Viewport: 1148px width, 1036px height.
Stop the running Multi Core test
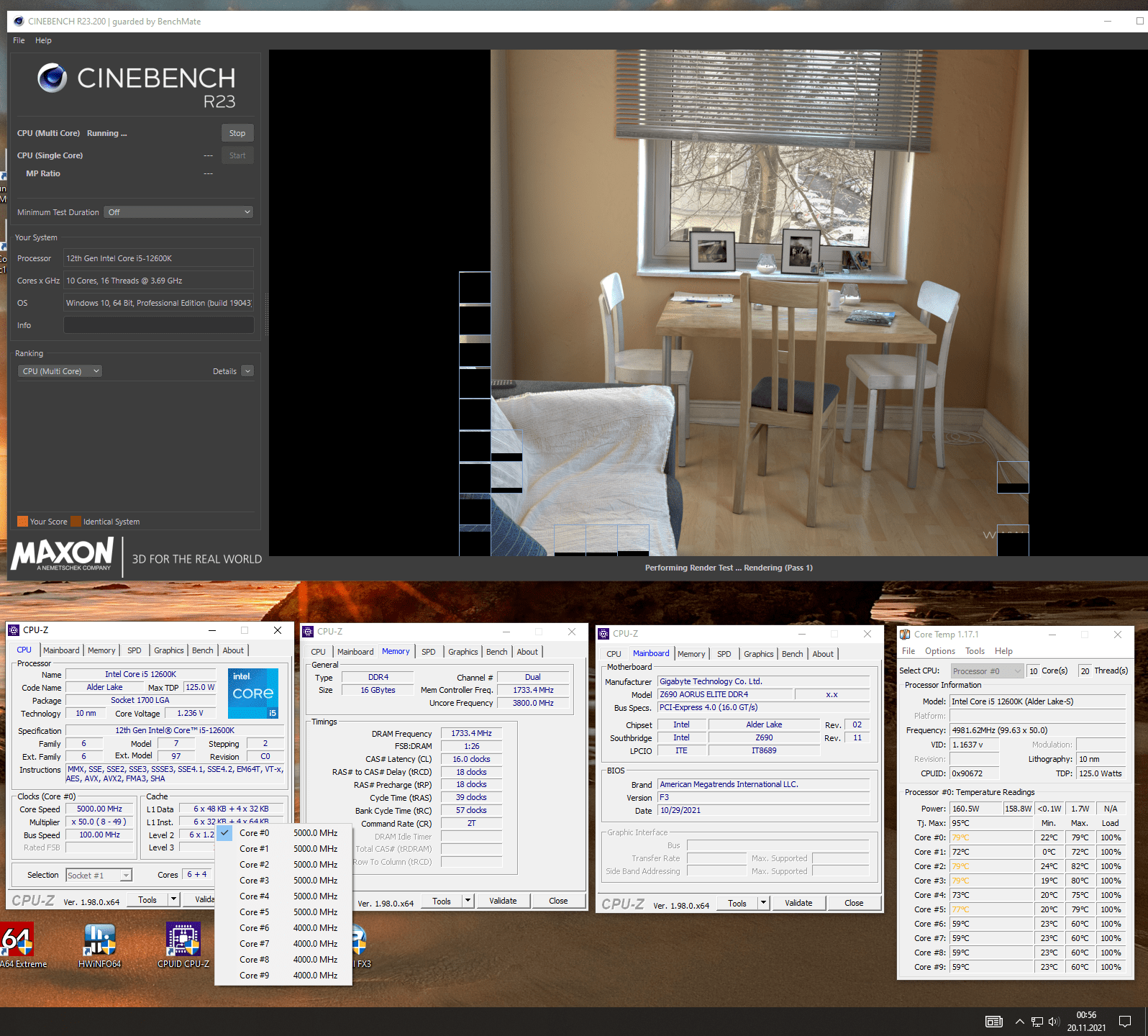point(237,133)
